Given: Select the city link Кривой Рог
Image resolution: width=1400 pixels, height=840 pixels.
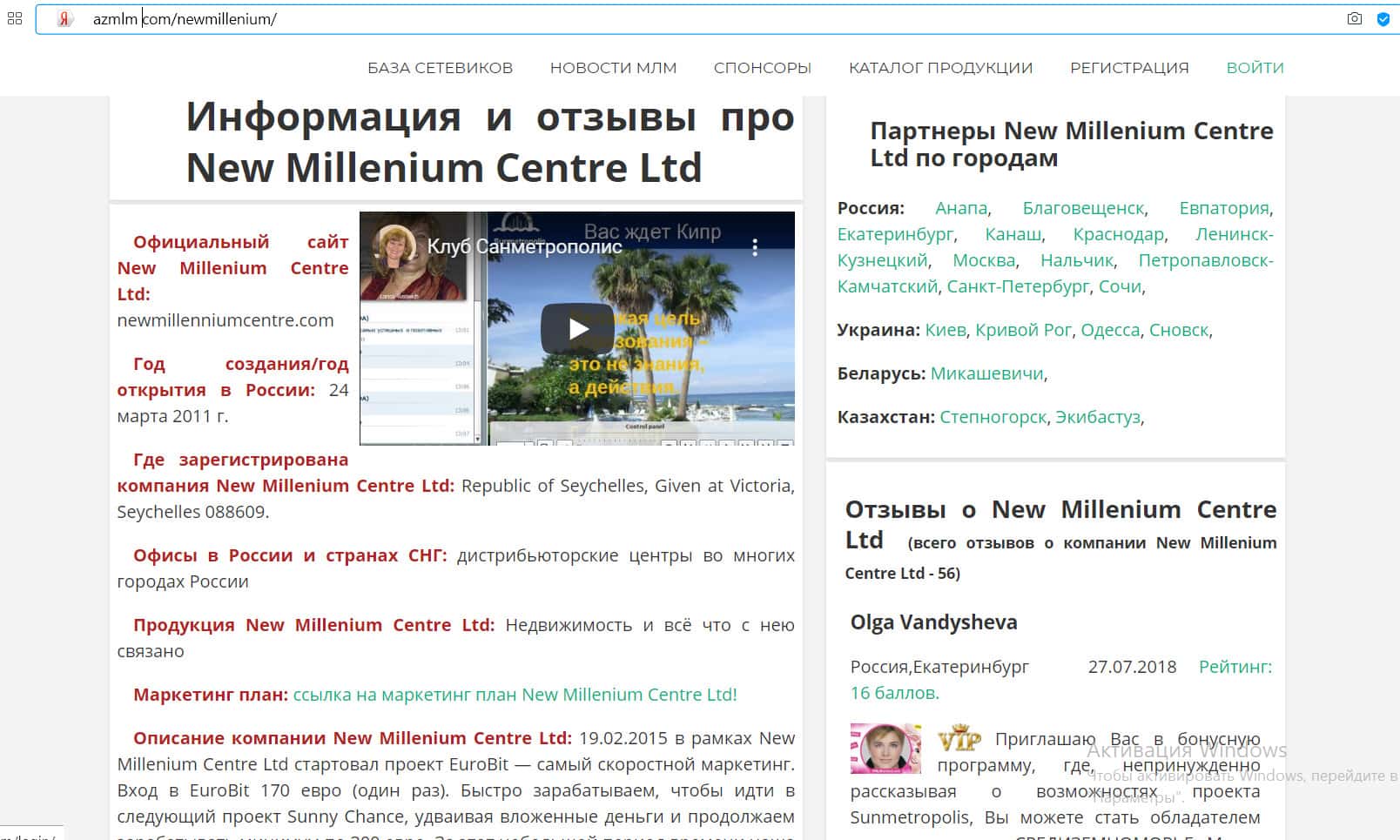Looking at the screenshot, I should point(1024,330).
